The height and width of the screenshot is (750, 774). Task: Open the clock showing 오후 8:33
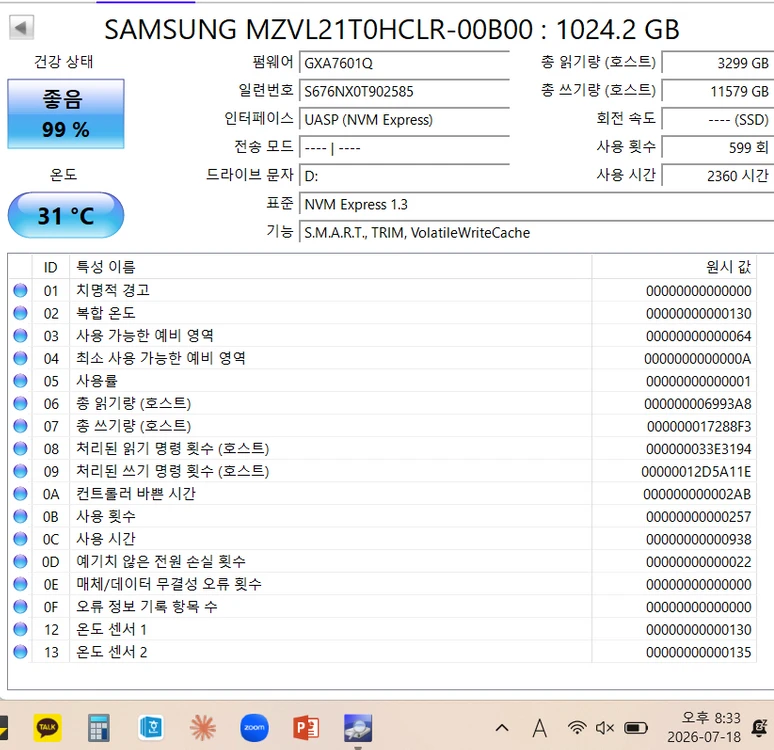click(x=704, y=727)
